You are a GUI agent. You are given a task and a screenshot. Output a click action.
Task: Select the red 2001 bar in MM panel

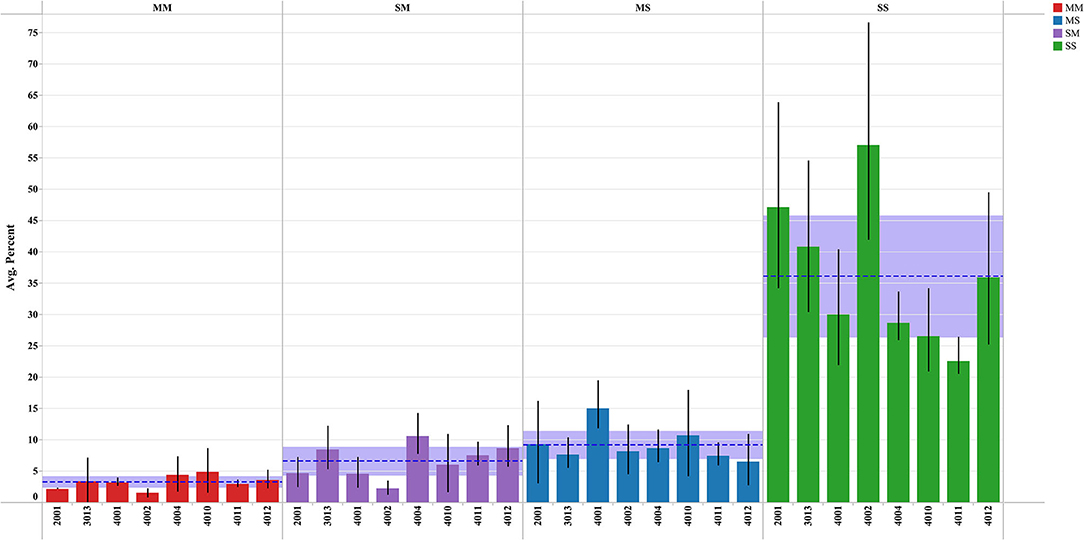pyautogui.click(x=57, y=496)
